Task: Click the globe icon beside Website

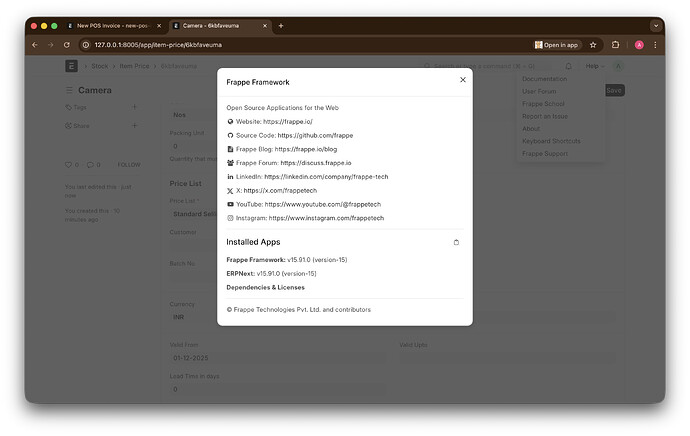Action: [230, 121]
